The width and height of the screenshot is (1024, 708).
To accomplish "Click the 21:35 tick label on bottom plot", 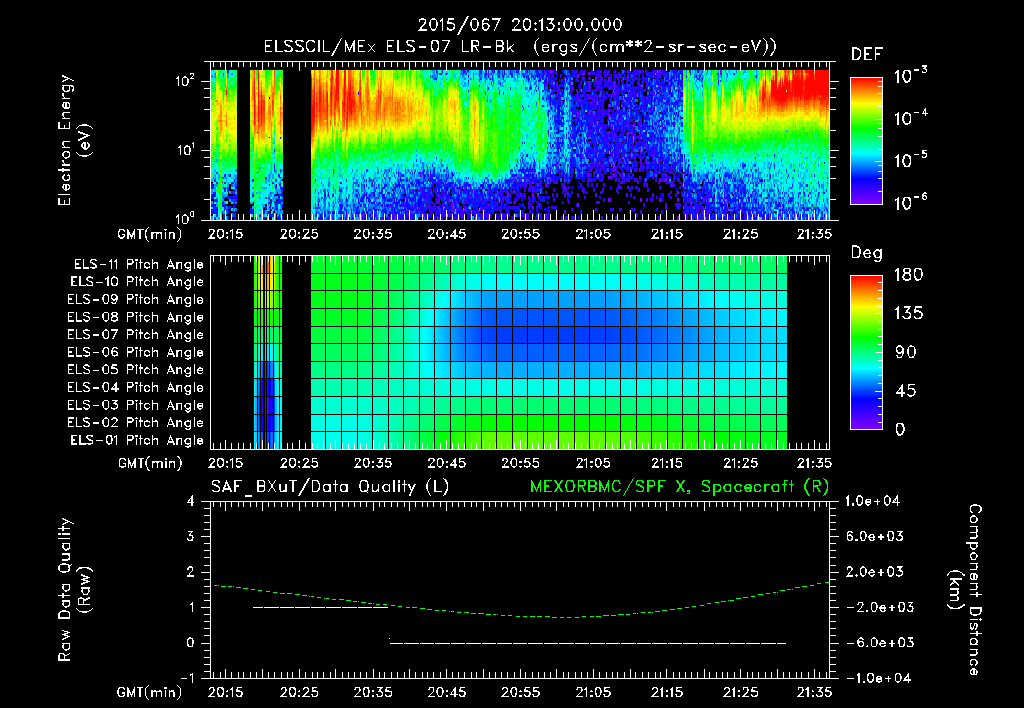I will click(x=814, y=692).
